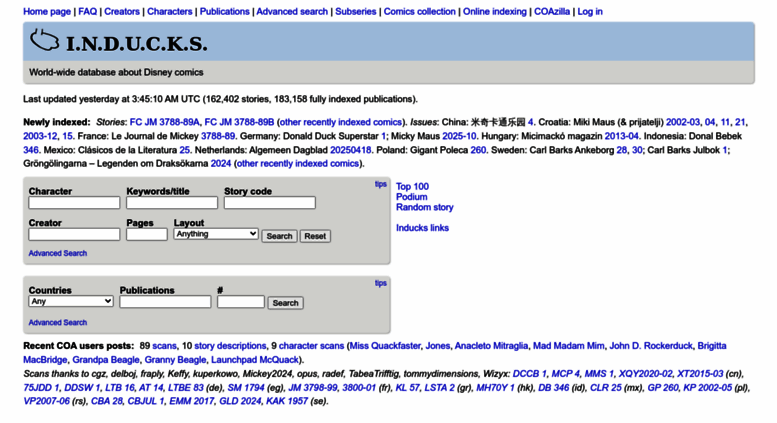Open story FC JM 3788-89B
The image size is (777, 423).
[x=239, y=122]
